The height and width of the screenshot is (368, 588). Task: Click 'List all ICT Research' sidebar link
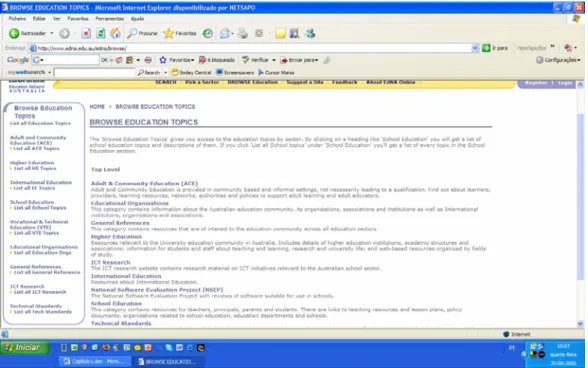click(x=40, y=292)
